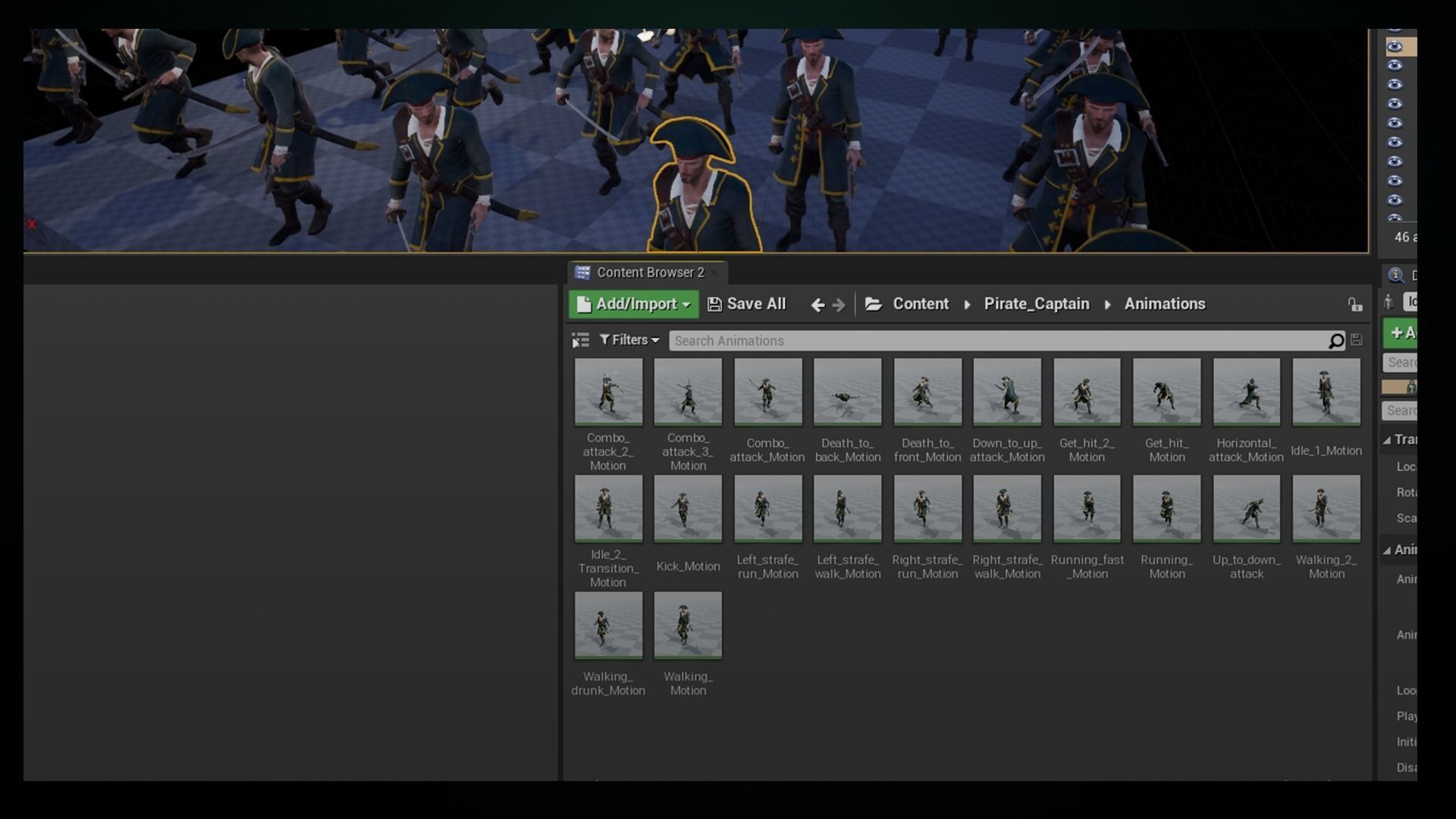Click the save search icon
This screenshot has width=1456, height=819.
(x=1357, y=340)
